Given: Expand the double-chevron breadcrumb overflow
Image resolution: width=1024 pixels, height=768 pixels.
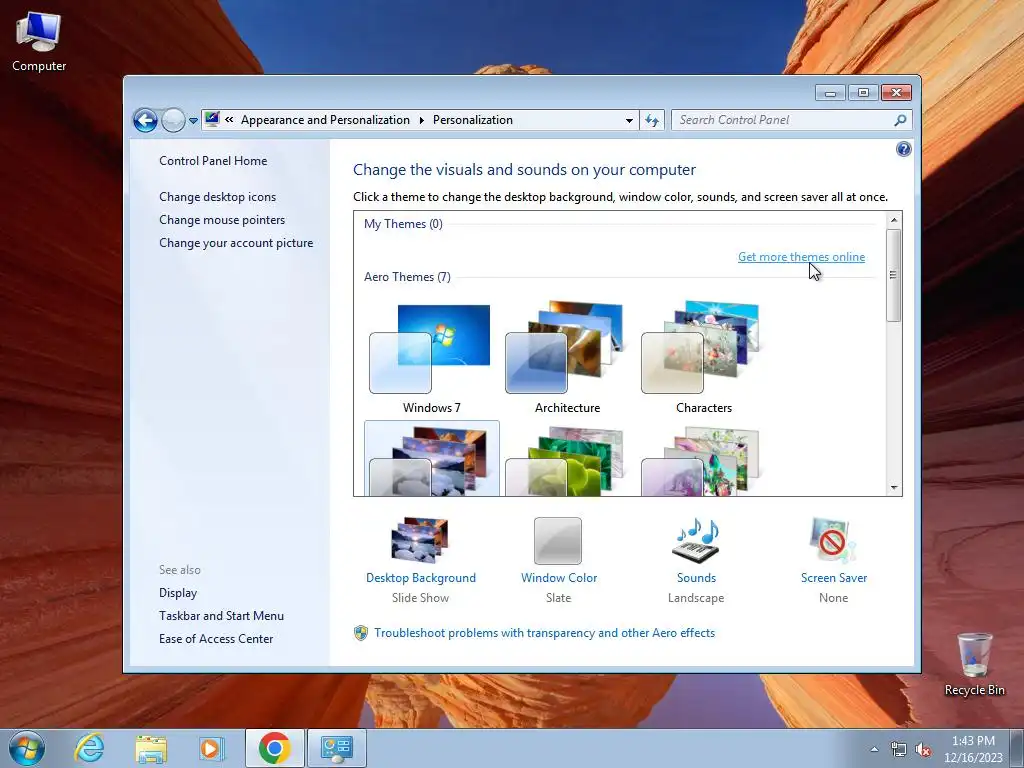Looking at the screenshot, I should click(229, 120).
